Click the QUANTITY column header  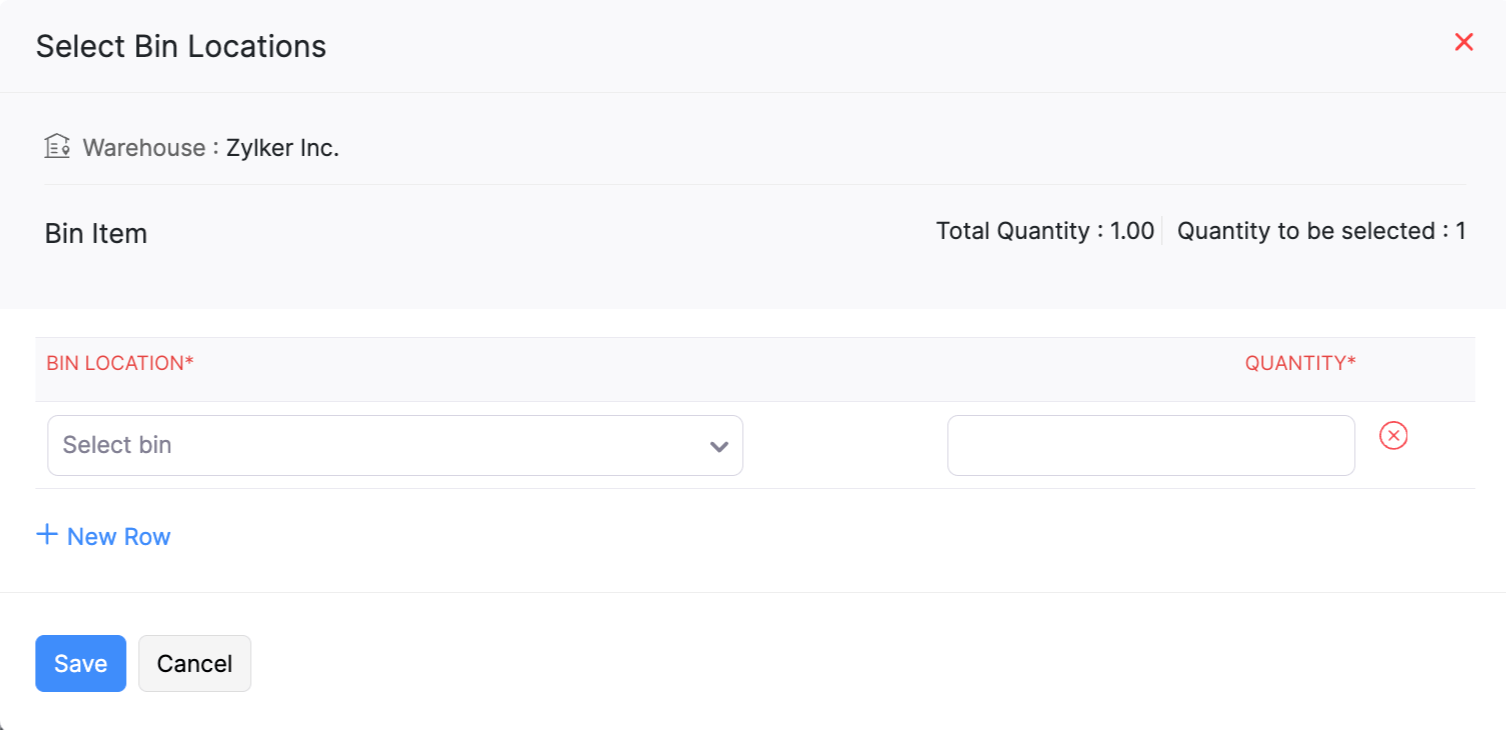(1298, 363)
